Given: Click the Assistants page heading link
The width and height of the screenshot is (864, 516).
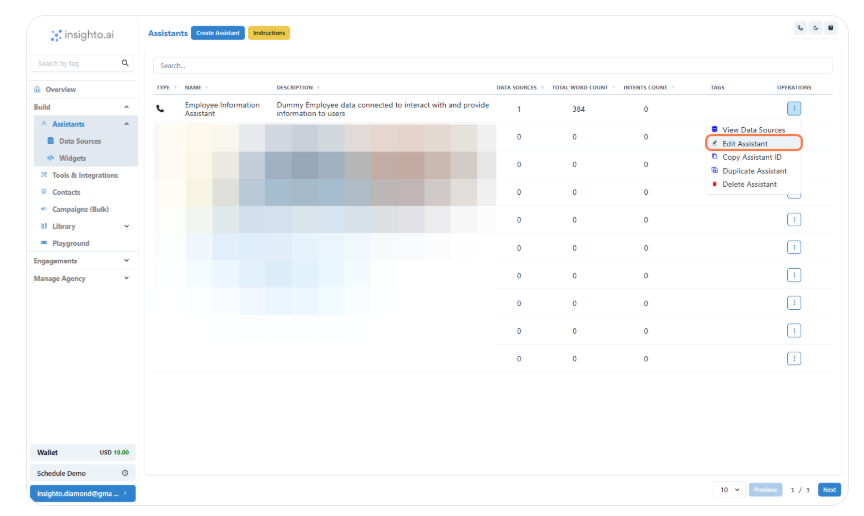Looking at the screenshot, I should [168, 33].
